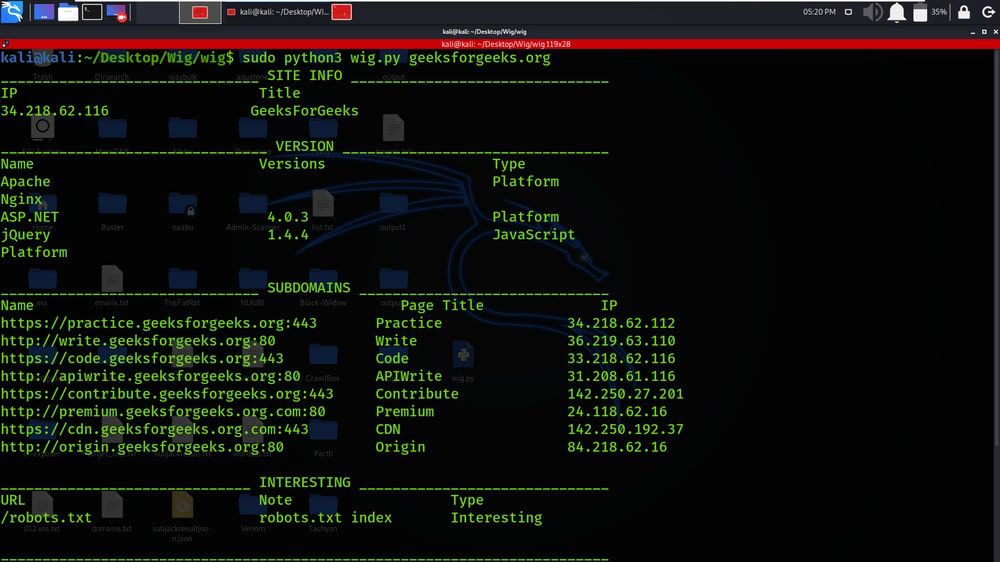Select the IP 84.218.62.16
This screenshot has height=562, width=1000.
pyautogui.click(x=617, y=447)
